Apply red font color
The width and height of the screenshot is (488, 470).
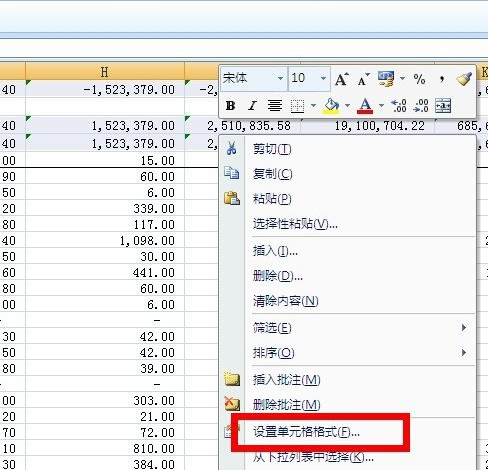365,106
